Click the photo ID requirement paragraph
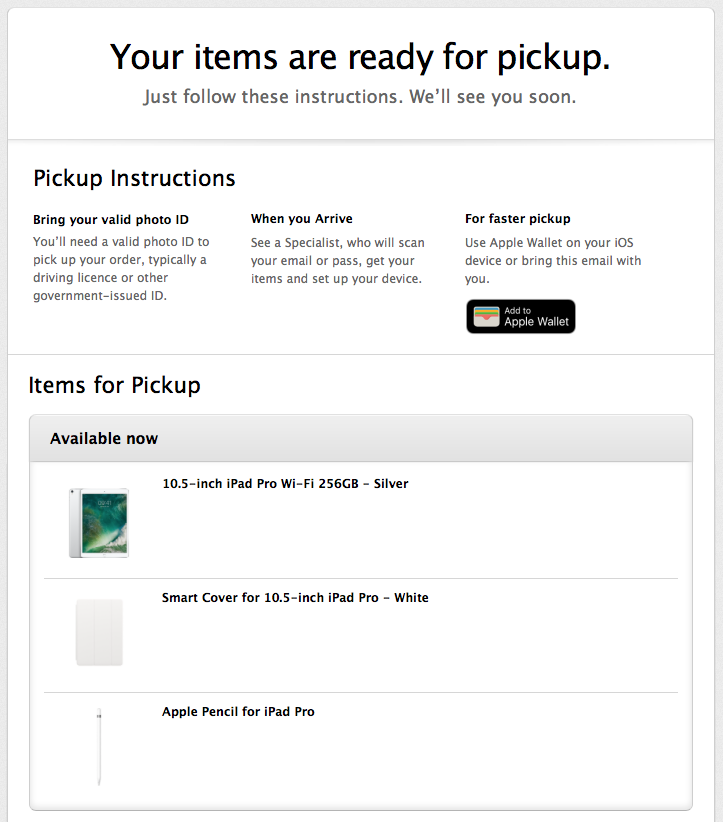This screenshot has width=723, height=822. 120,269
